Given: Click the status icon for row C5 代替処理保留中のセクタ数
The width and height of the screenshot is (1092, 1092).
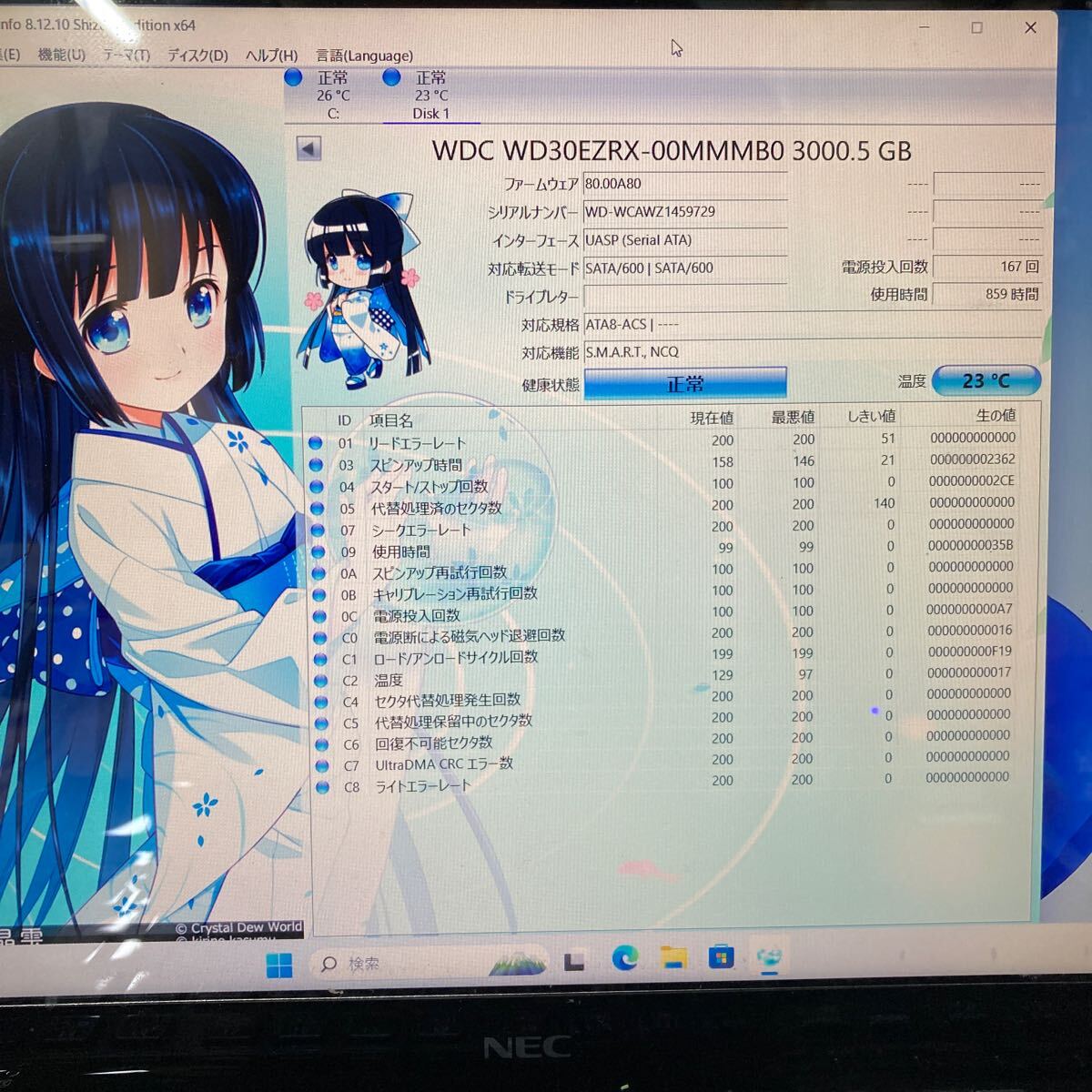Looking at the screenshot, I should [321, 723].
